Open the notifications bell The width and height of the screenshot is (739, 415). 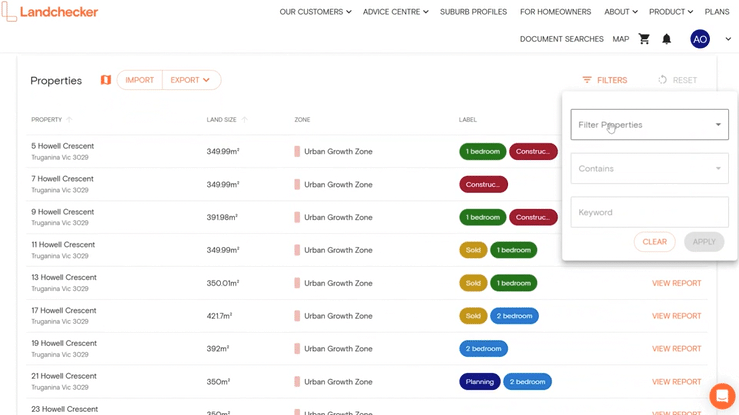[x=666, y=39]
